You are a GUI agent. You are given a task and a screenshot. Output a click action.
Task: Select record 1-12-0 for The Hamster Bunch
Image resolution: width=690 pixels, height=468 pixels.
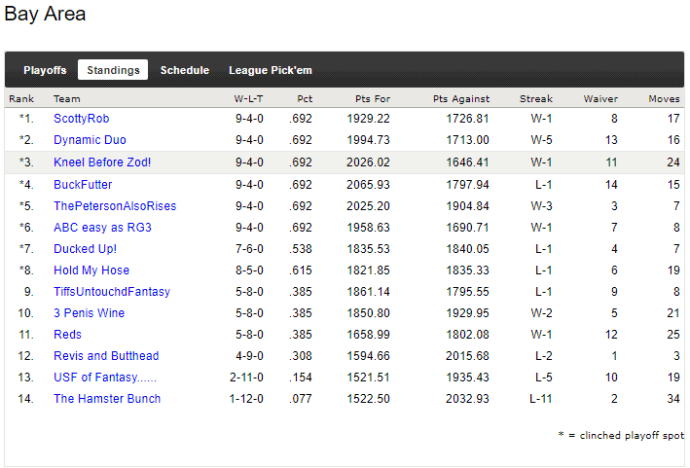pyautogui.click(x=246, y=399)
